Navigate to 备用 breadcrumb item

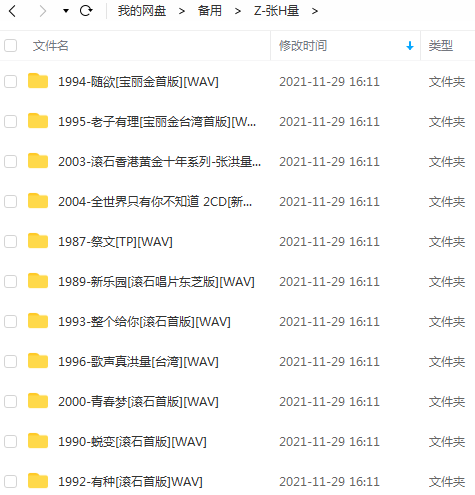[x=210, y=11]
